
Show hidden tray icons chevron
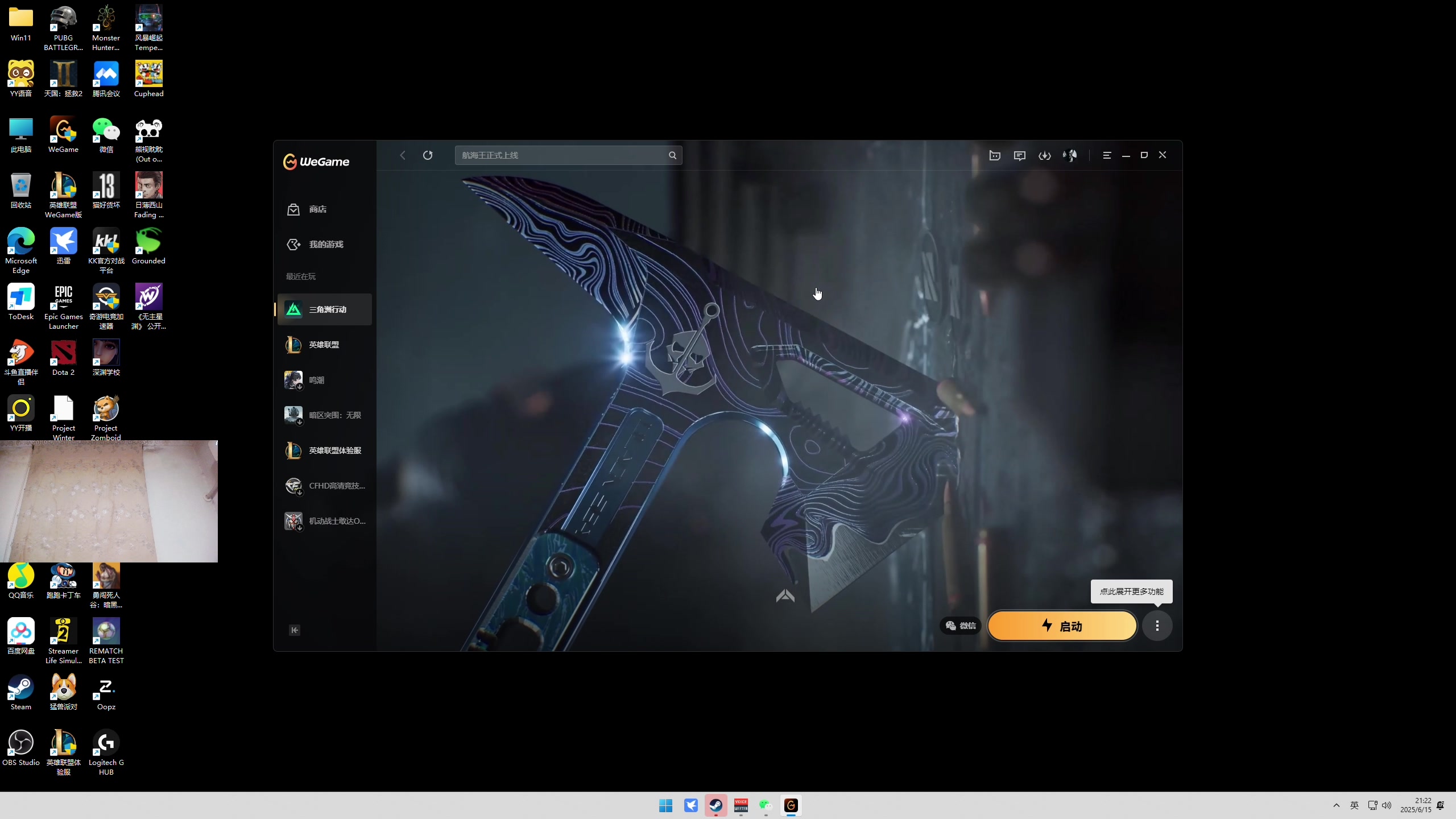[1337, 805]
